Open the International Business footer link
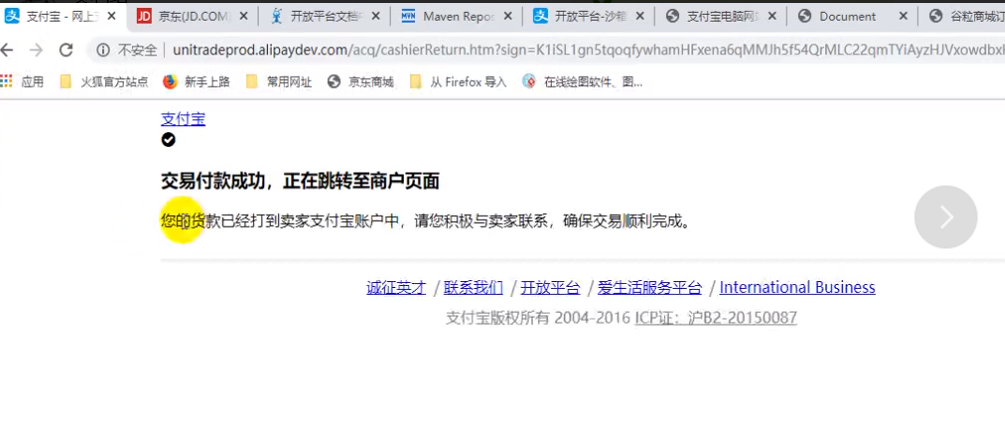Image resolution: width=1005 pixels, height=428 pixels. coord(797,288)
